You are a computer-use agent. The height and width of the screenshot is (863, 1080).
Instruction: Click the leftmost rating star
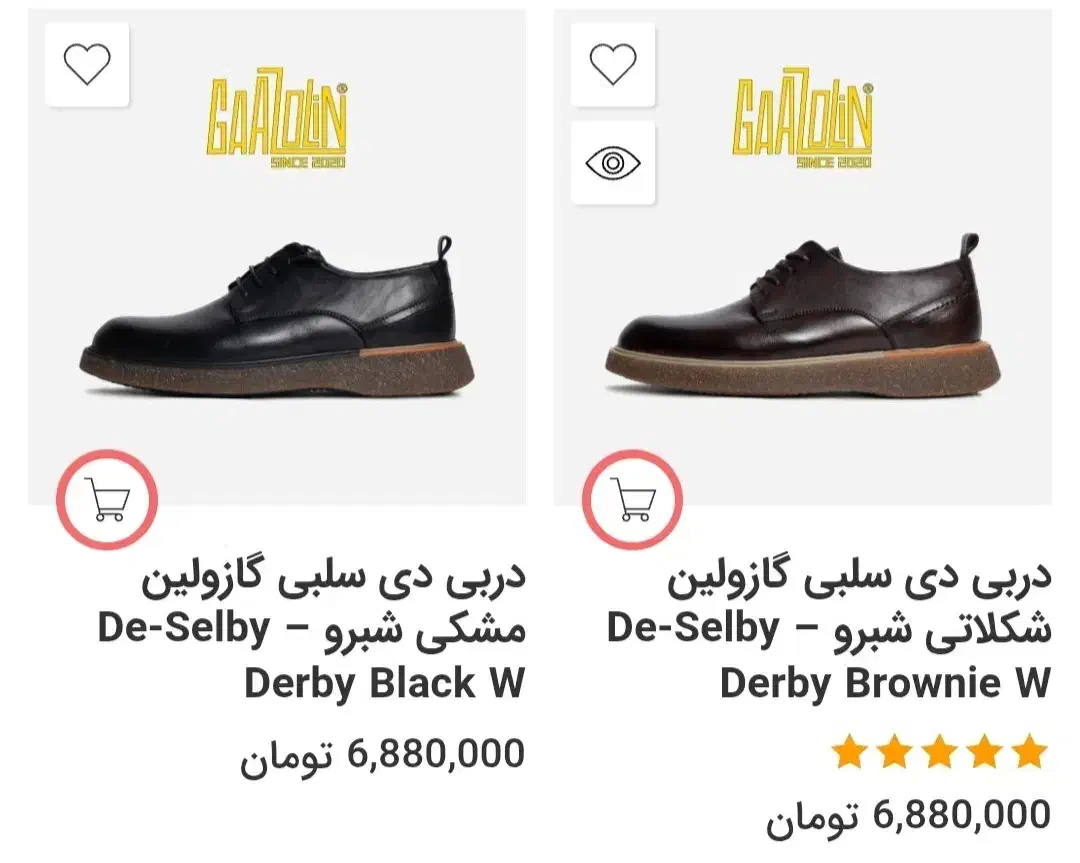[x=849, y=752]
